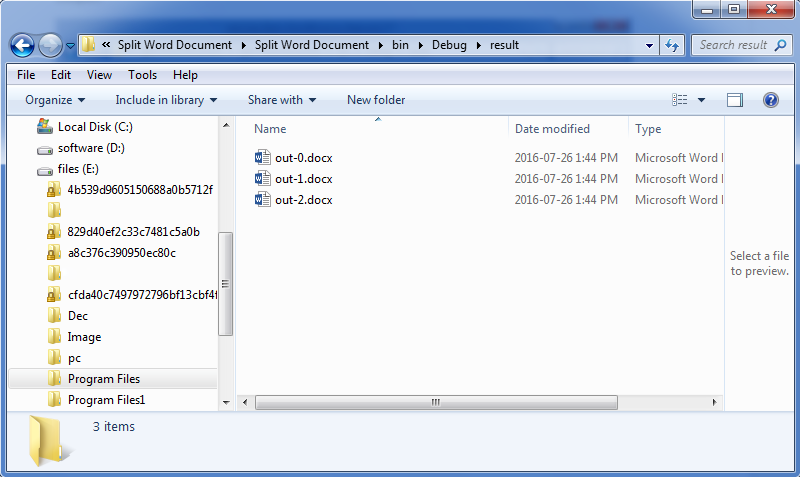Sort by the Date modified column header

(x=567, y=129)
